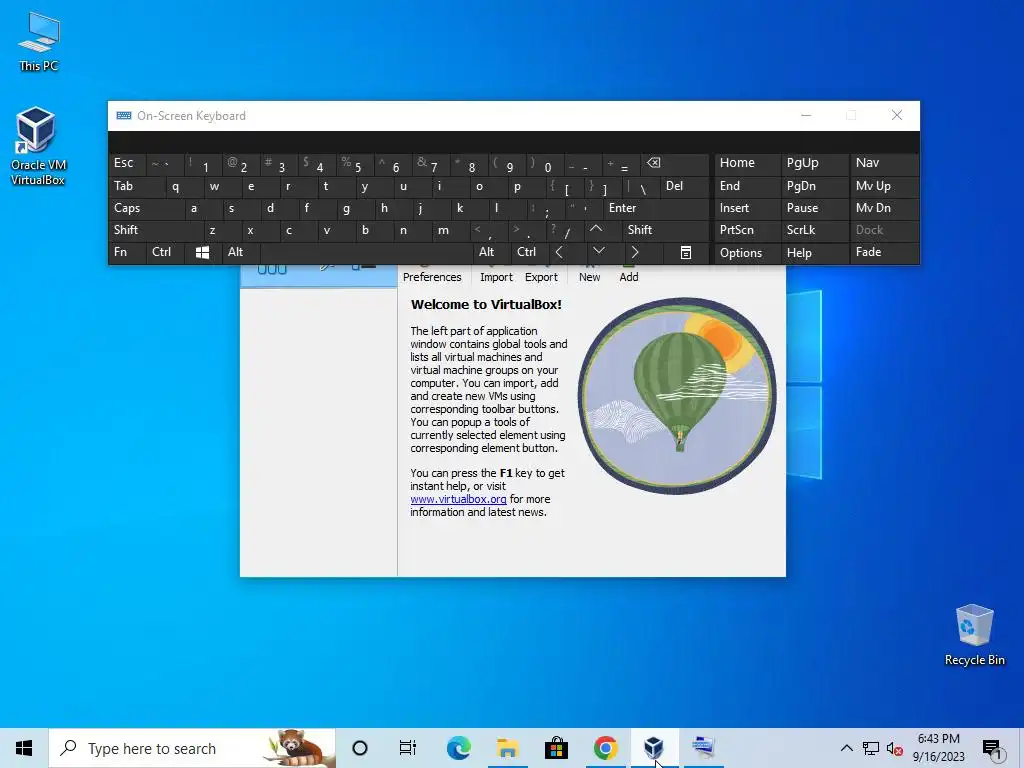Tap the PrtScn key on keyboard
1024x768 pixels.
747,230
